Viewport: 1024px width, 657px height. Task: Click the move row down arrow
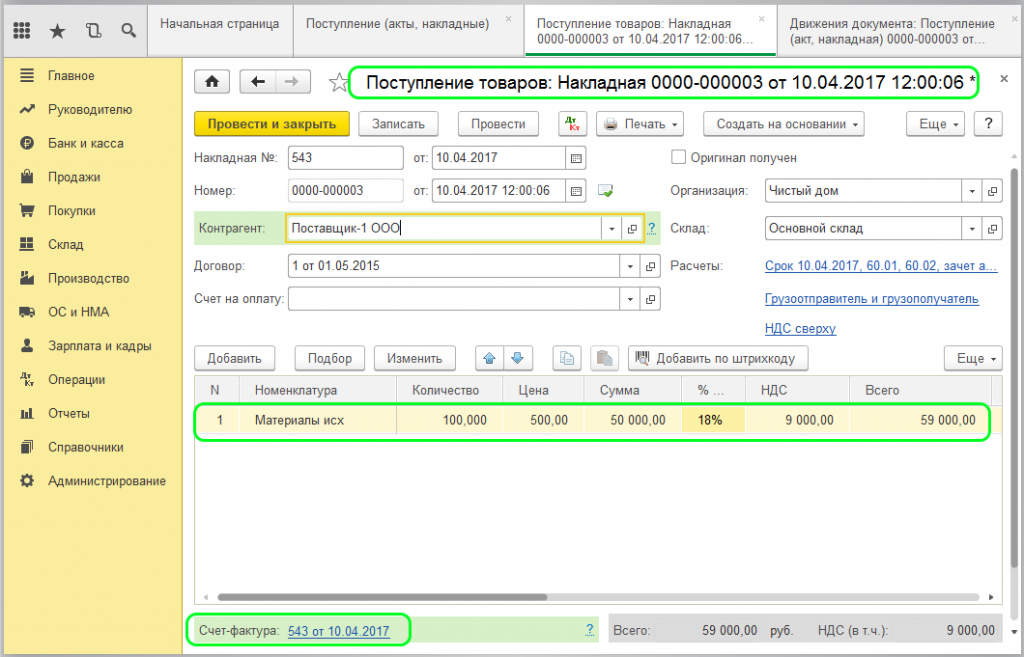coord(517,358)
